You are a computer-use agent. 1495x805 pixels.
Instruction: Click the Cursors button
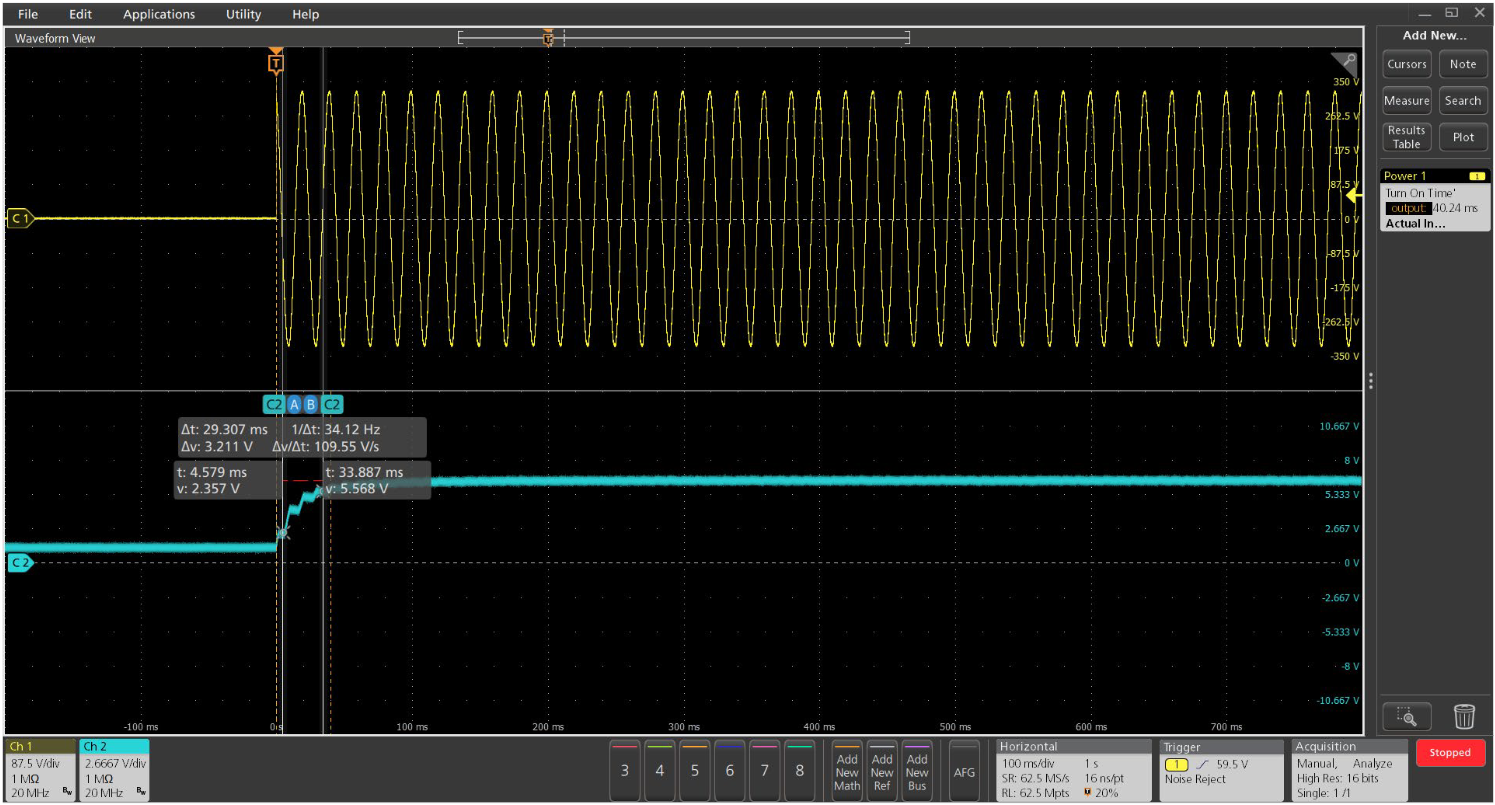click(x=1406, y=63)
